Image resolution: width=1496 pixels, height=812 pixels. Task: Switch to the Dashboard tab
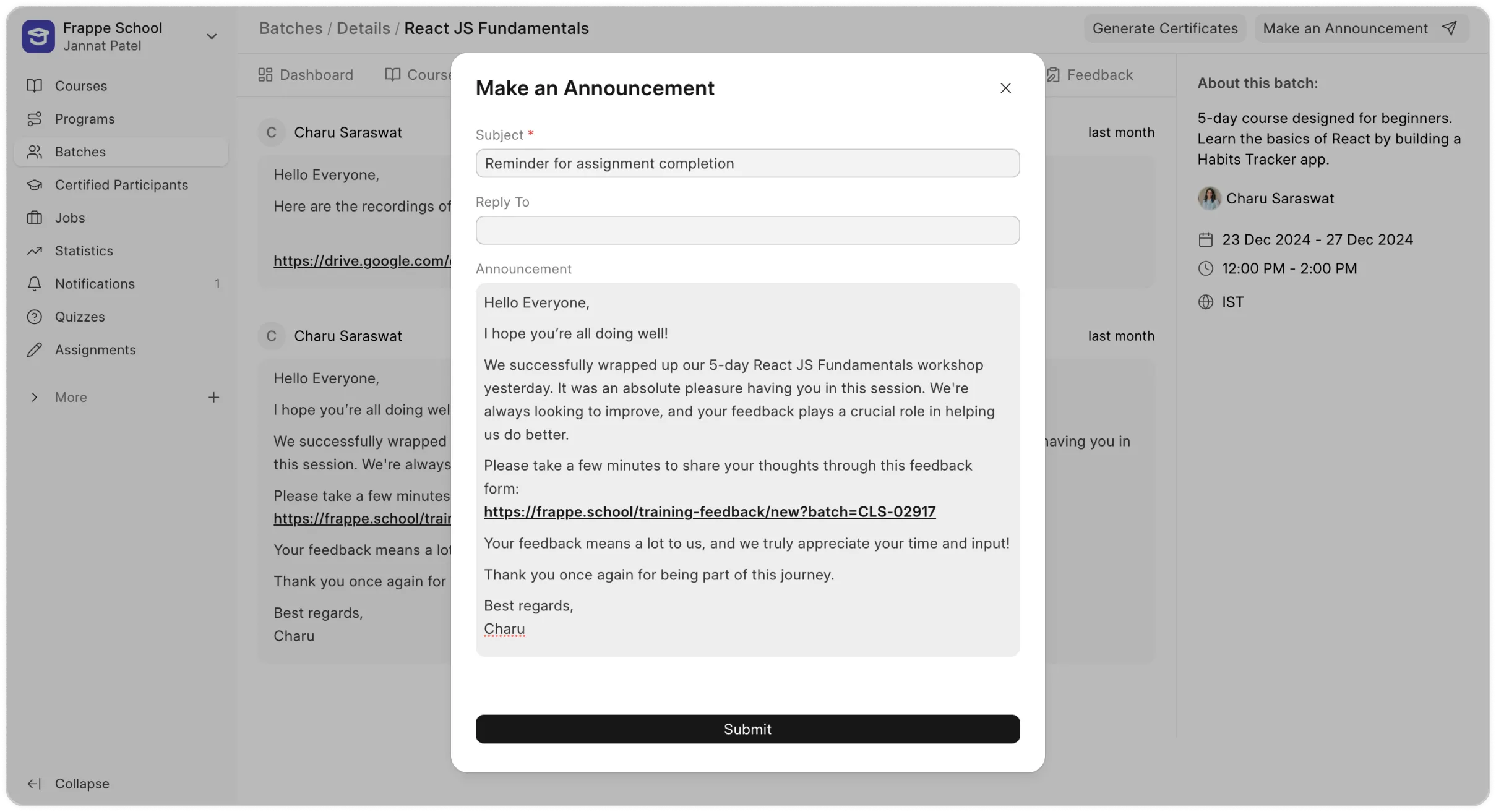pos(306,74)
